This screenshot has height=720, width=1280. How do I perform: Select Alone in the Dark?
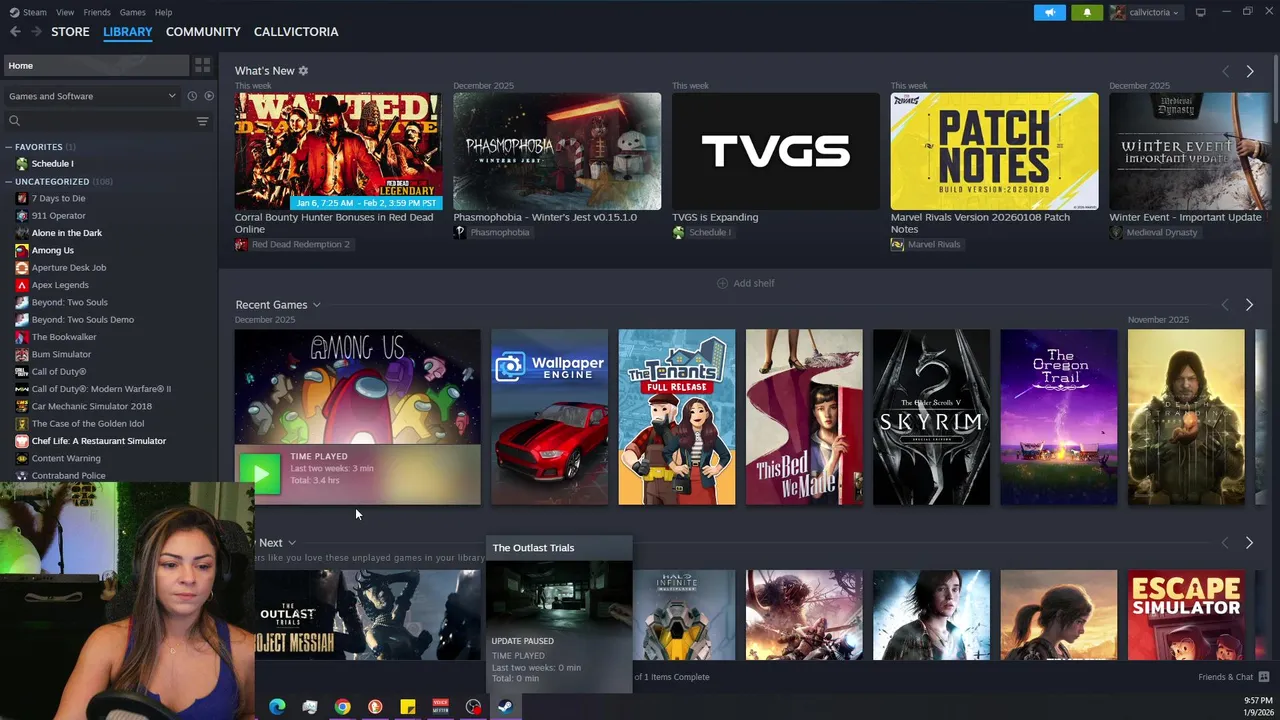pyautogui.click(x=67, y=233)
